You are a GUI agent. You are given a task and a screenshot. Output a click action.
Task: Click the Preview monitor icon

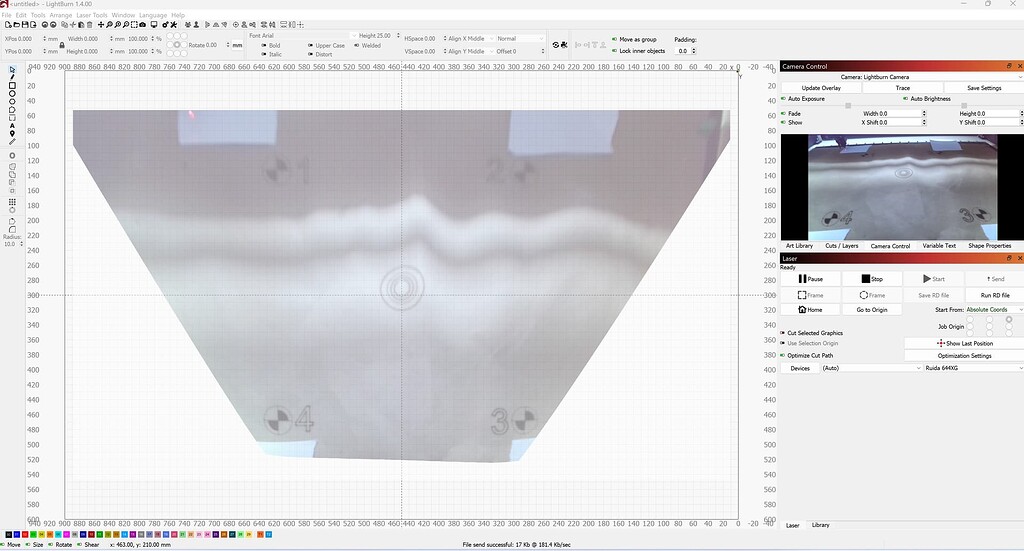pyautogui.click(x=154, y=25)
